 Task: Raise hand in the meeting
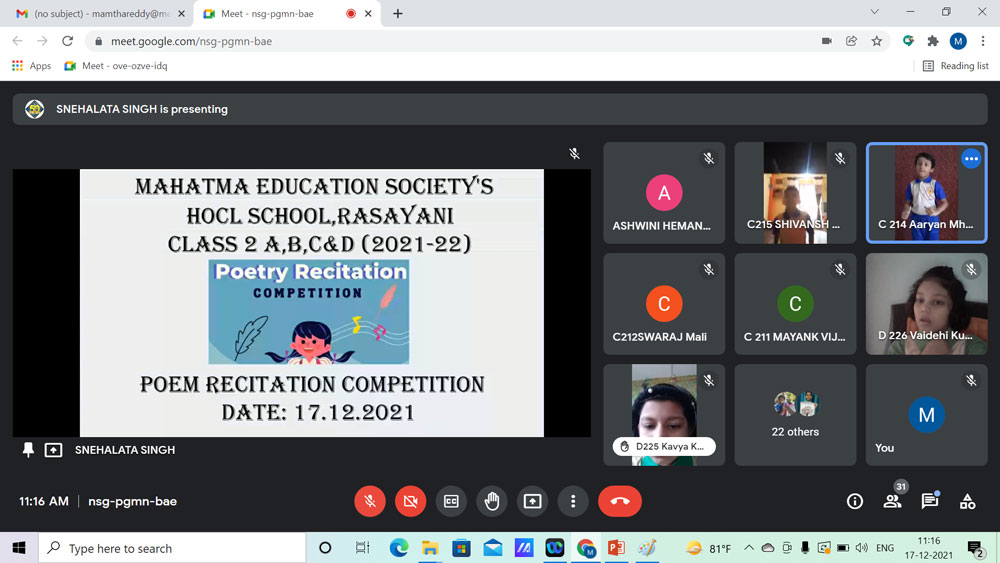(x=491, y=501)
